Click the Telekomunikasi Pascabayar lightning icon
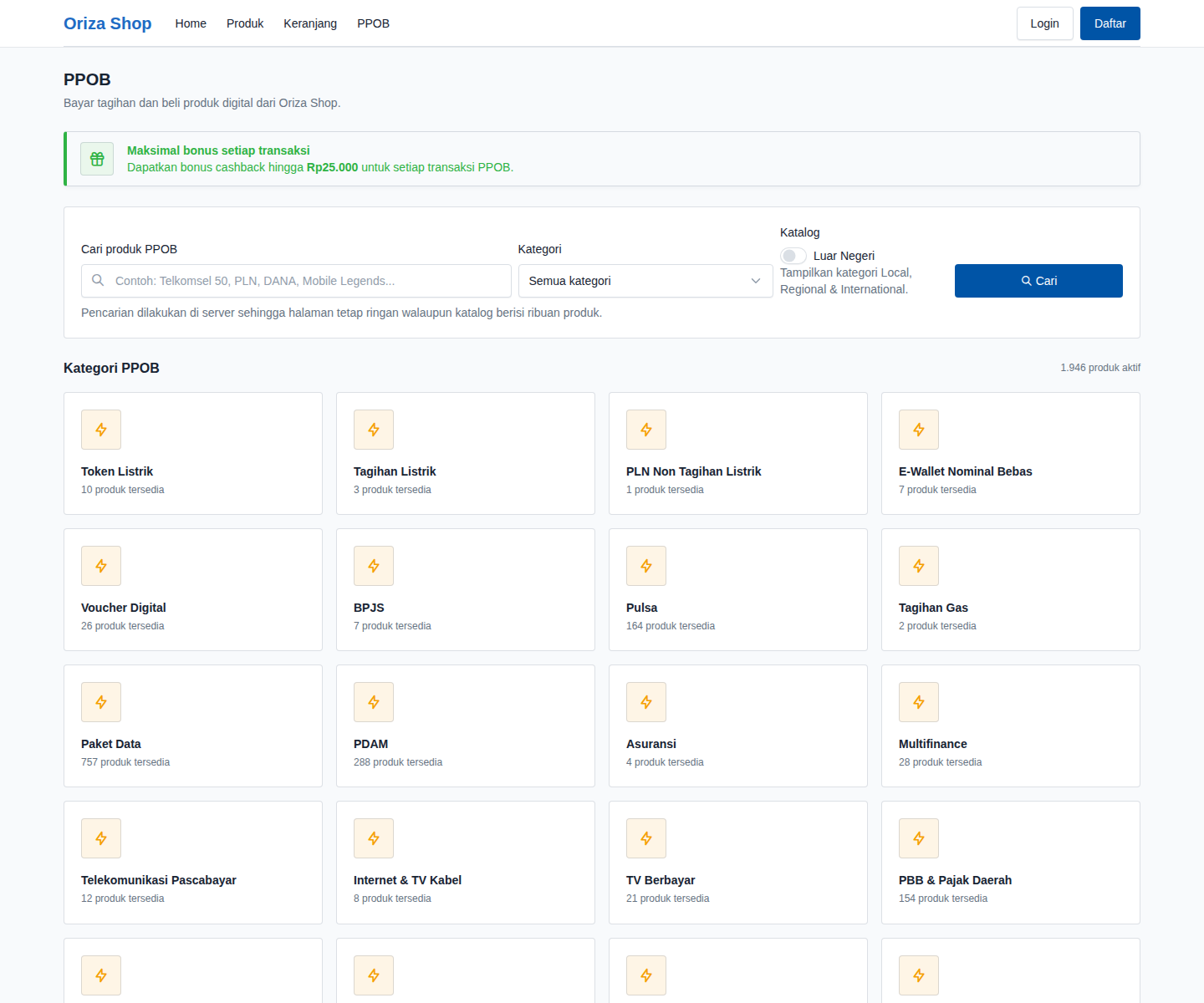 (x=101, y=838)
